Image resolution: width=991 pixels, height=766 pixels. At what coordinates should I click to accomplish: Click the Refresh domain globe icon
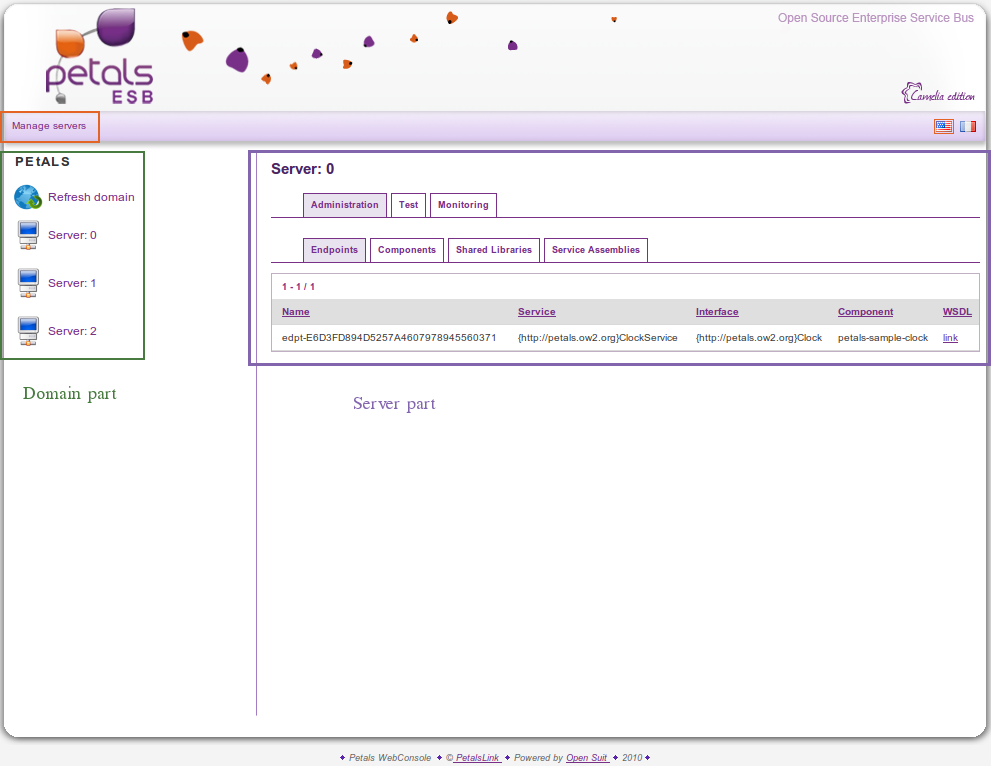[x=27, y=197]
